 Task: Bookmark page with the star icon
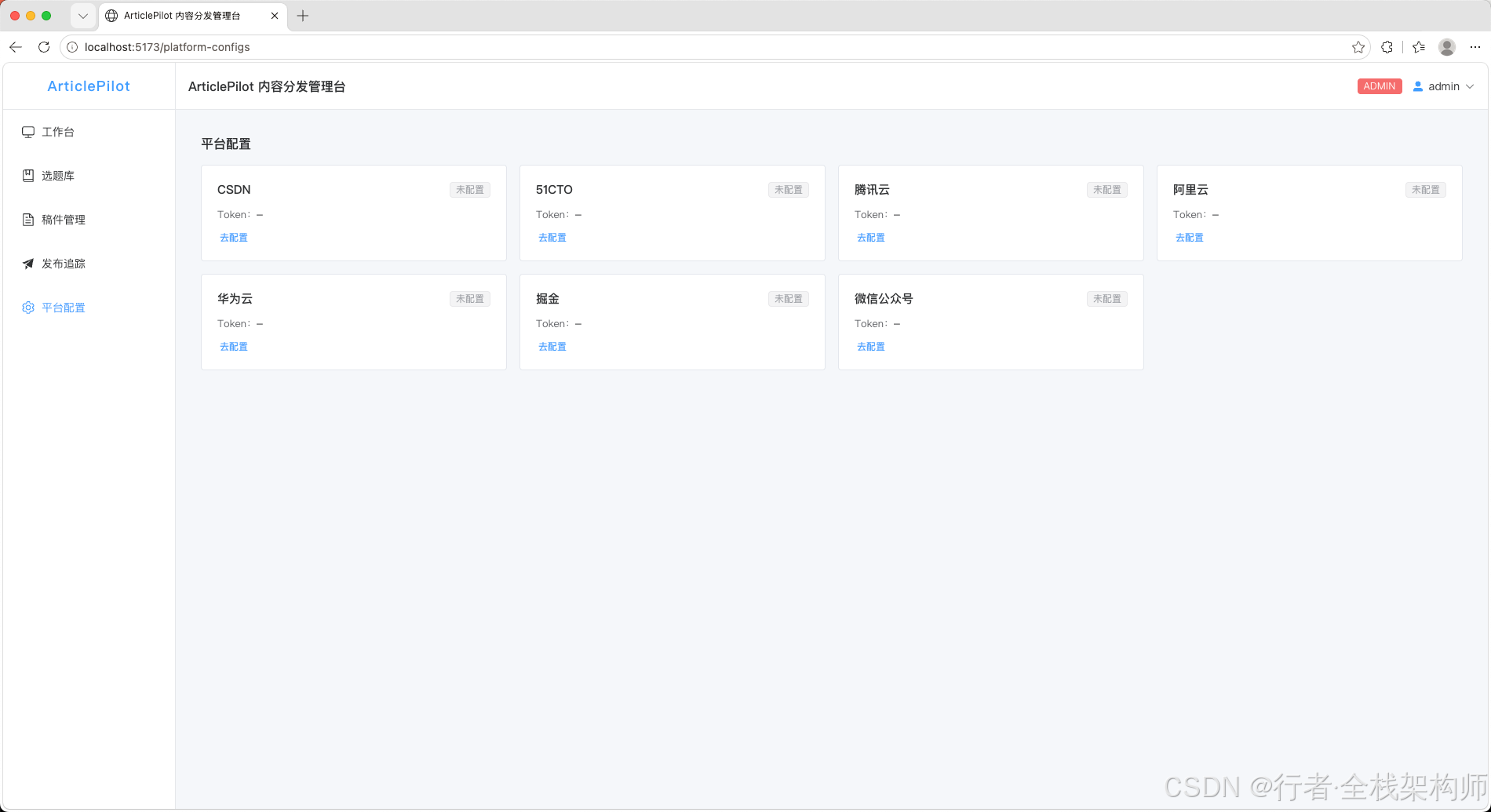(x=1358, y=47)
